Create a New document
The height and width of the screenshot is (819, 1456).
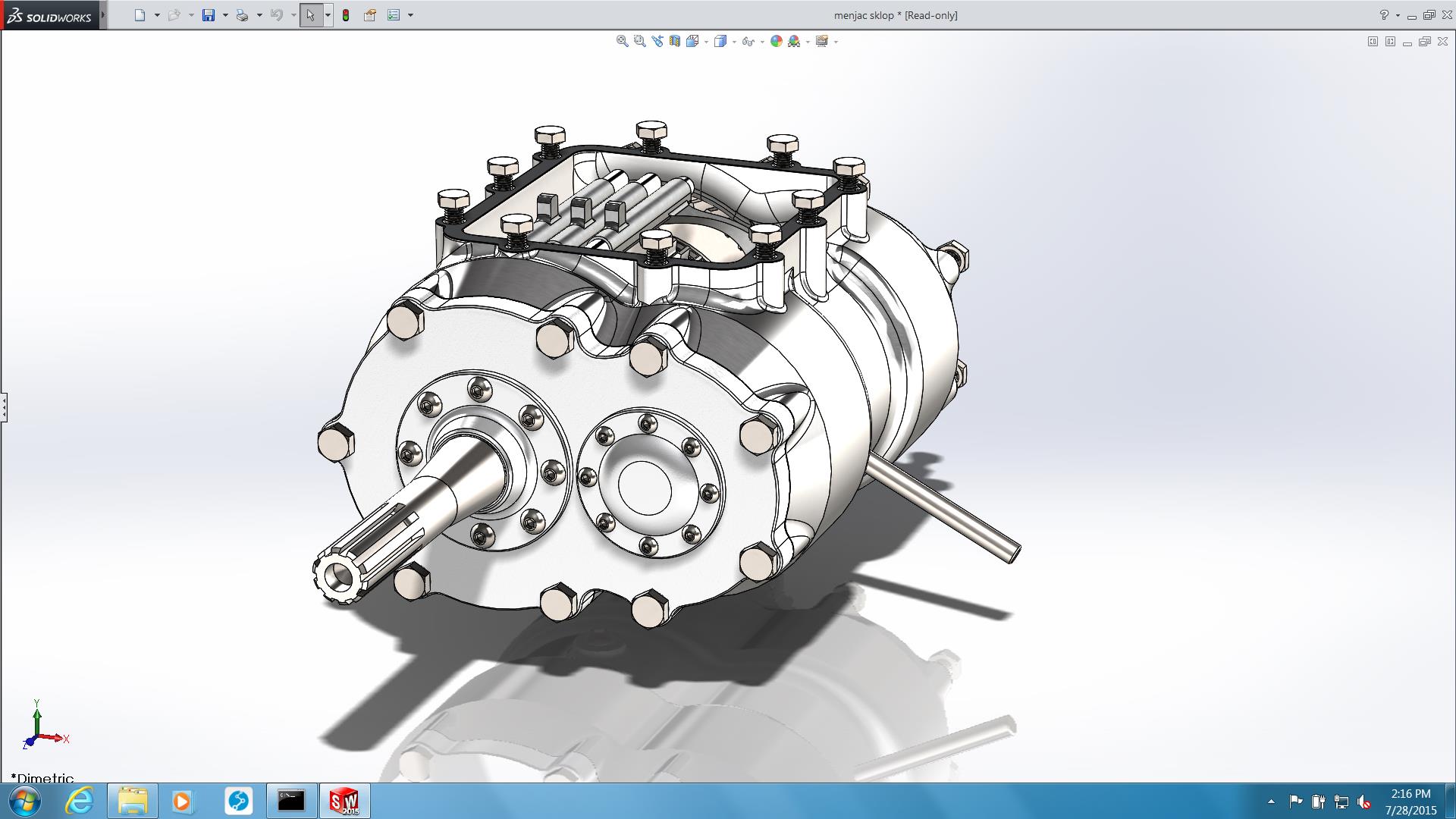[x=140, y=15]
